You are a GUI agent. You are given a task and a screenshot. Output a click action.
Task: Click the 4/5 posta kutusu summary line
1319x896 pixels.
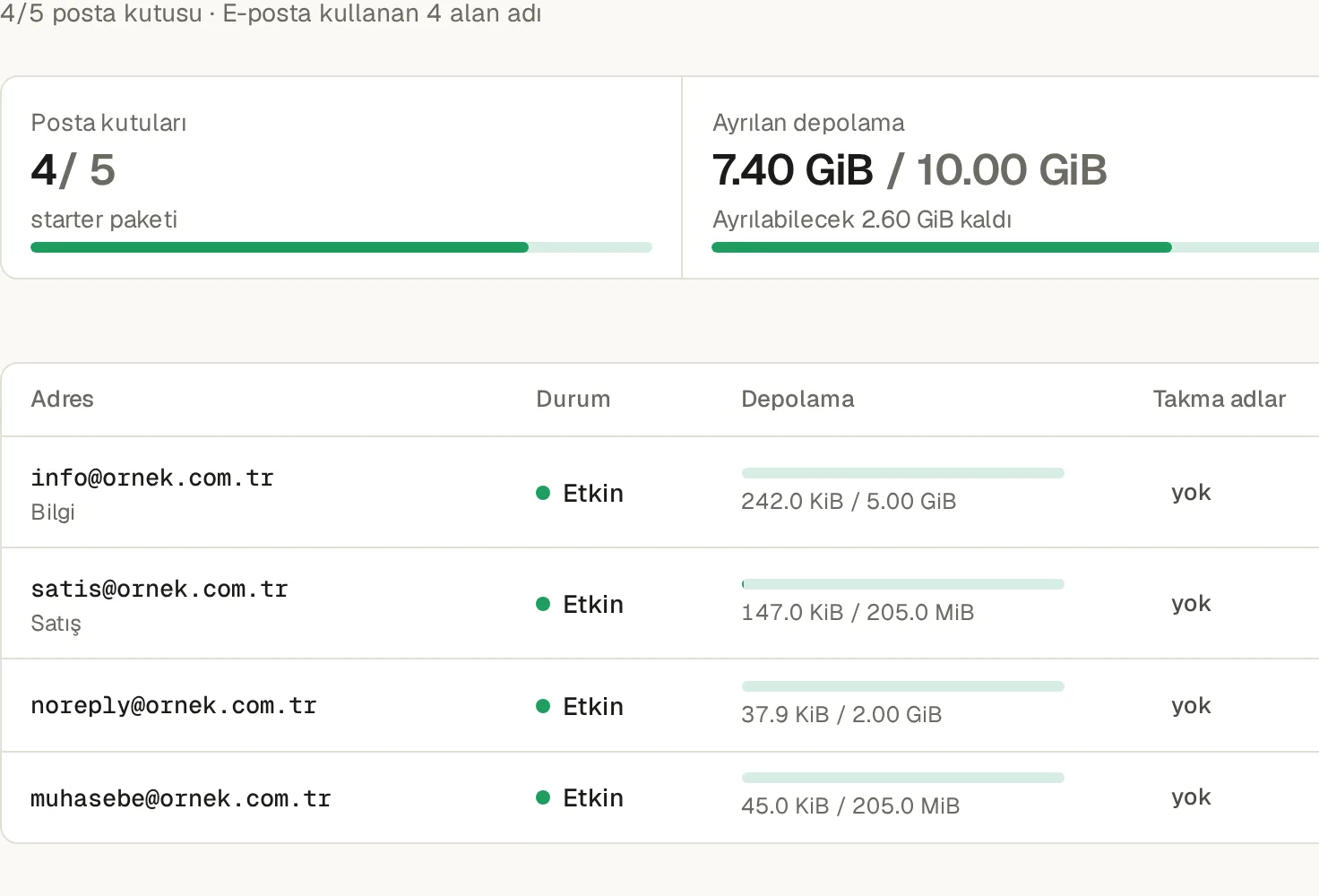point(271,13)
